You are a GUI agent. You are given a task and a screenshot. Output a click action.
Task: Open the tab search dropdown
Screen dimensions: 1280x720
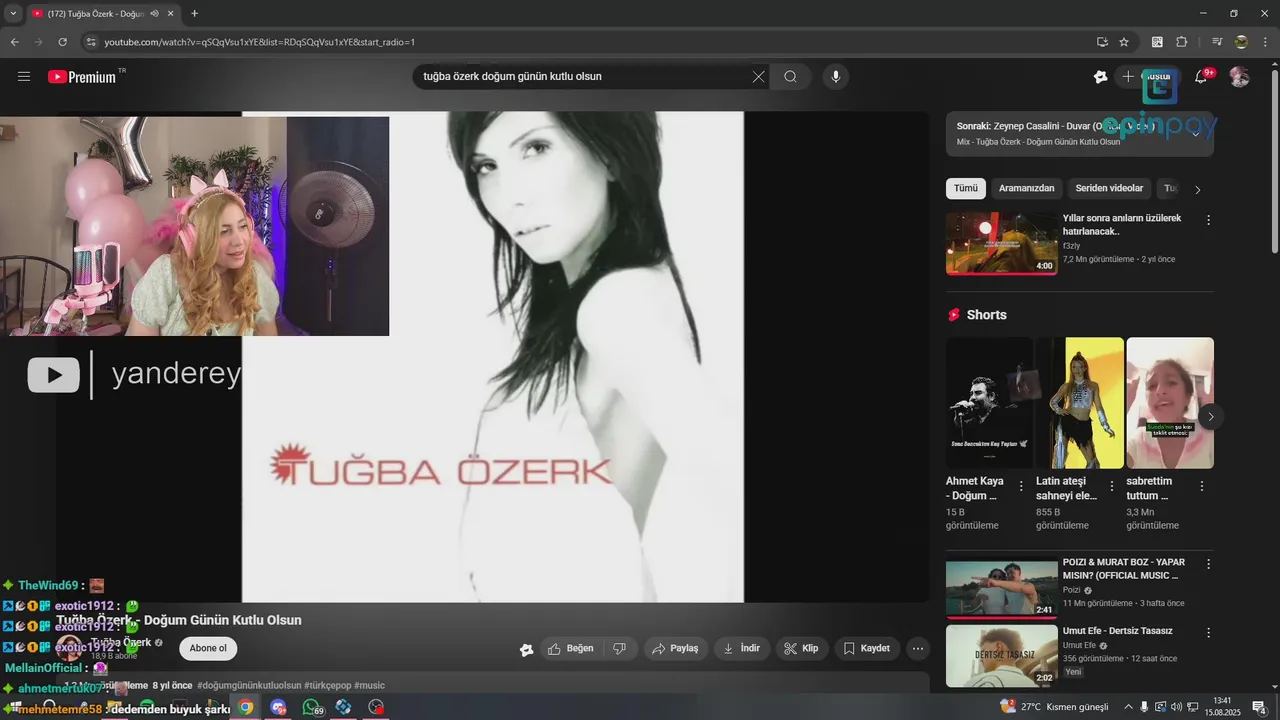coord(13,14)
